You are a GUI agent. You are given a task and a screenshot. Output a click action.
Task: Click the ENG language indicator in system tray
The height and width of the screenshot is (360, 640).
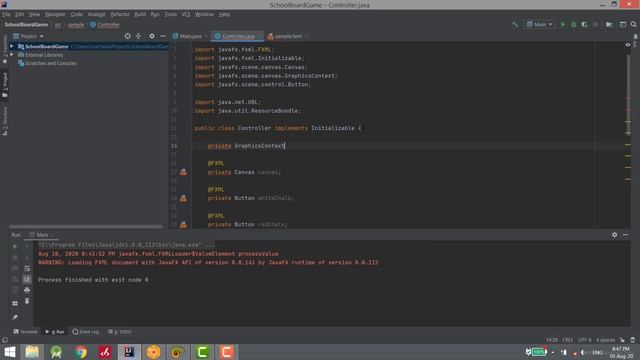(597, 352)
